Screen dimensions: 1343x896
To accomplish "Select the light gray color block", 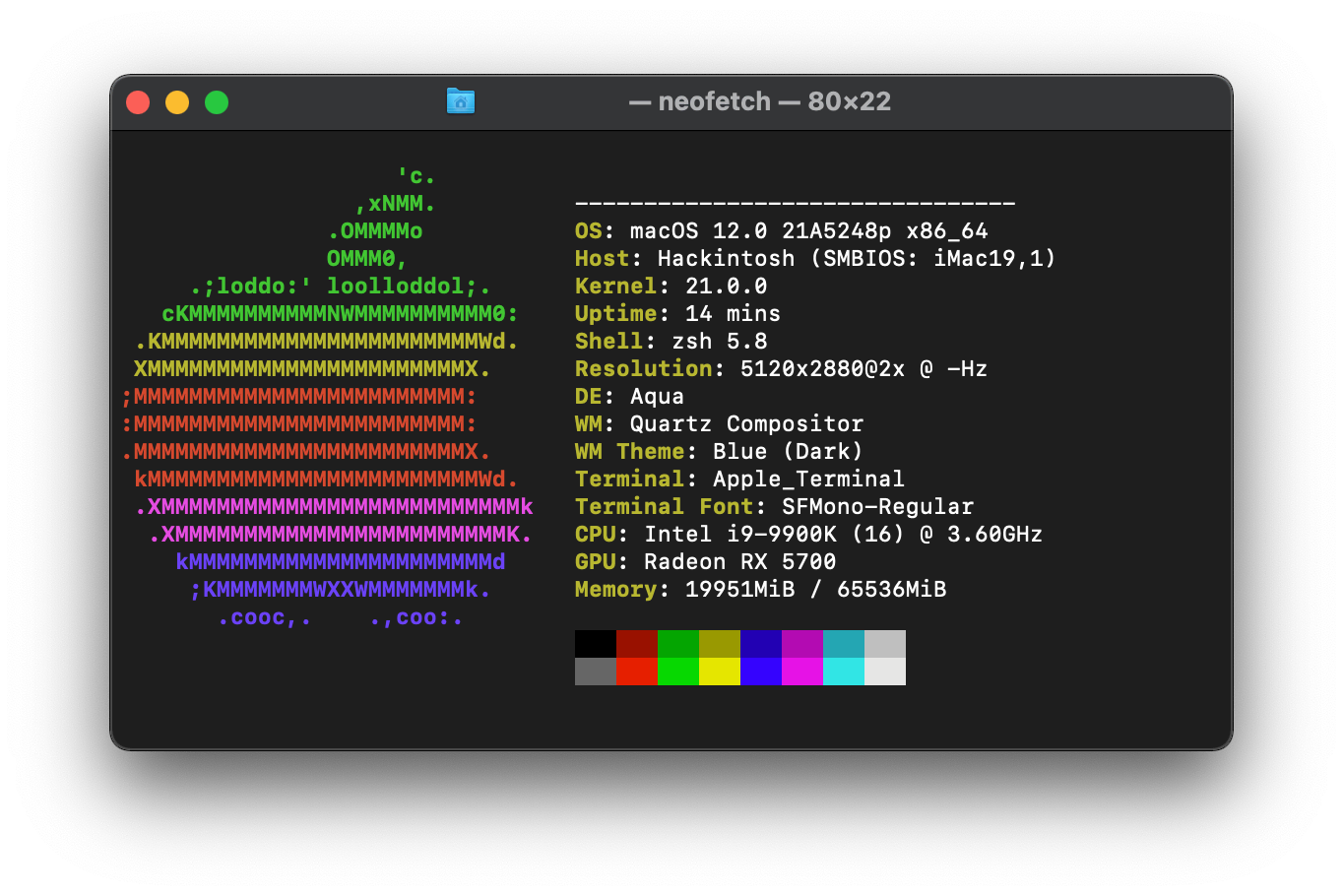I will coord(885,644).
